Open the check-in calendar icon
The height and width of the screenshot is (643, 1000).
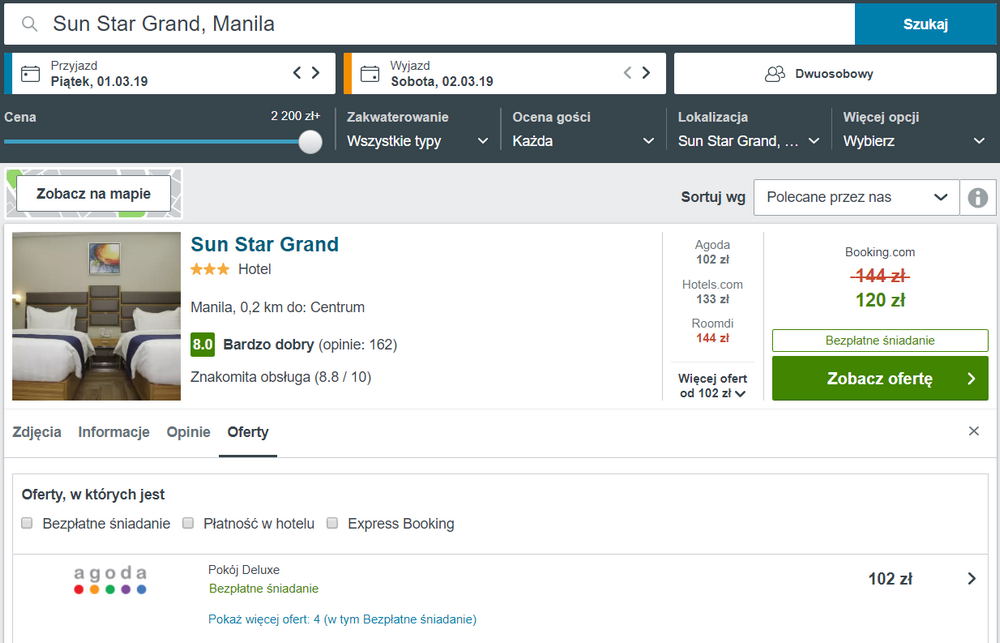(30, 74)
